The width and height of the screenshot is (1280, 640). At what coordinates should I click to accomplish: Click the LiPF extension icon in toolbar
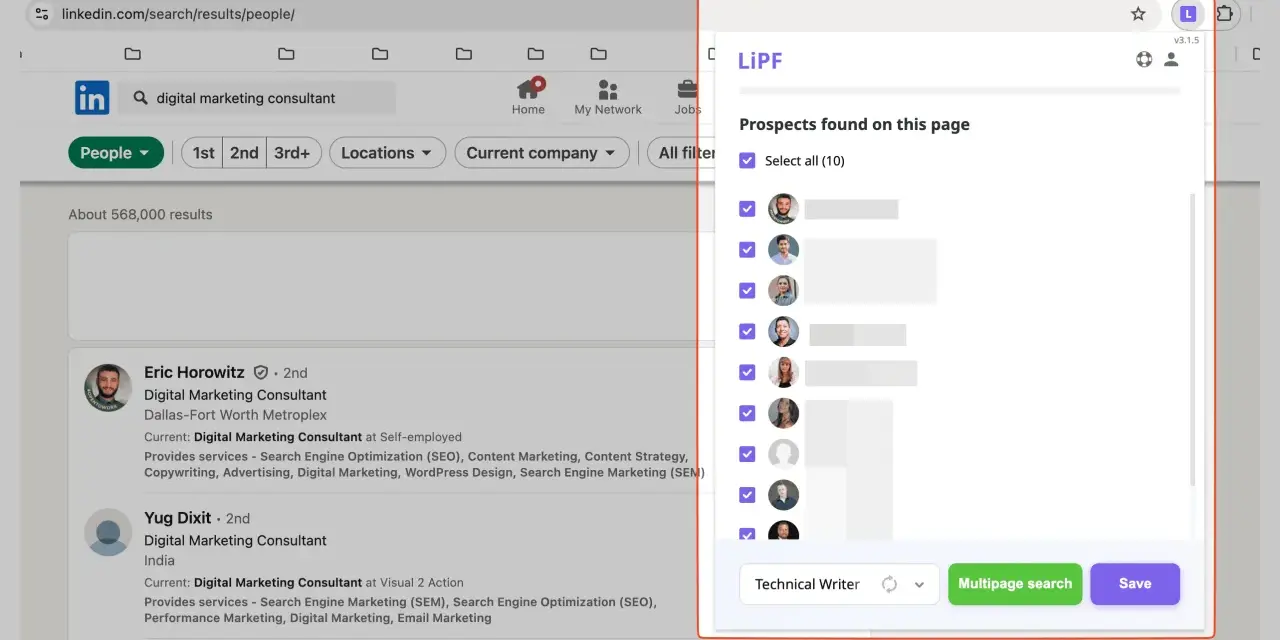(x=1187, y=14)
